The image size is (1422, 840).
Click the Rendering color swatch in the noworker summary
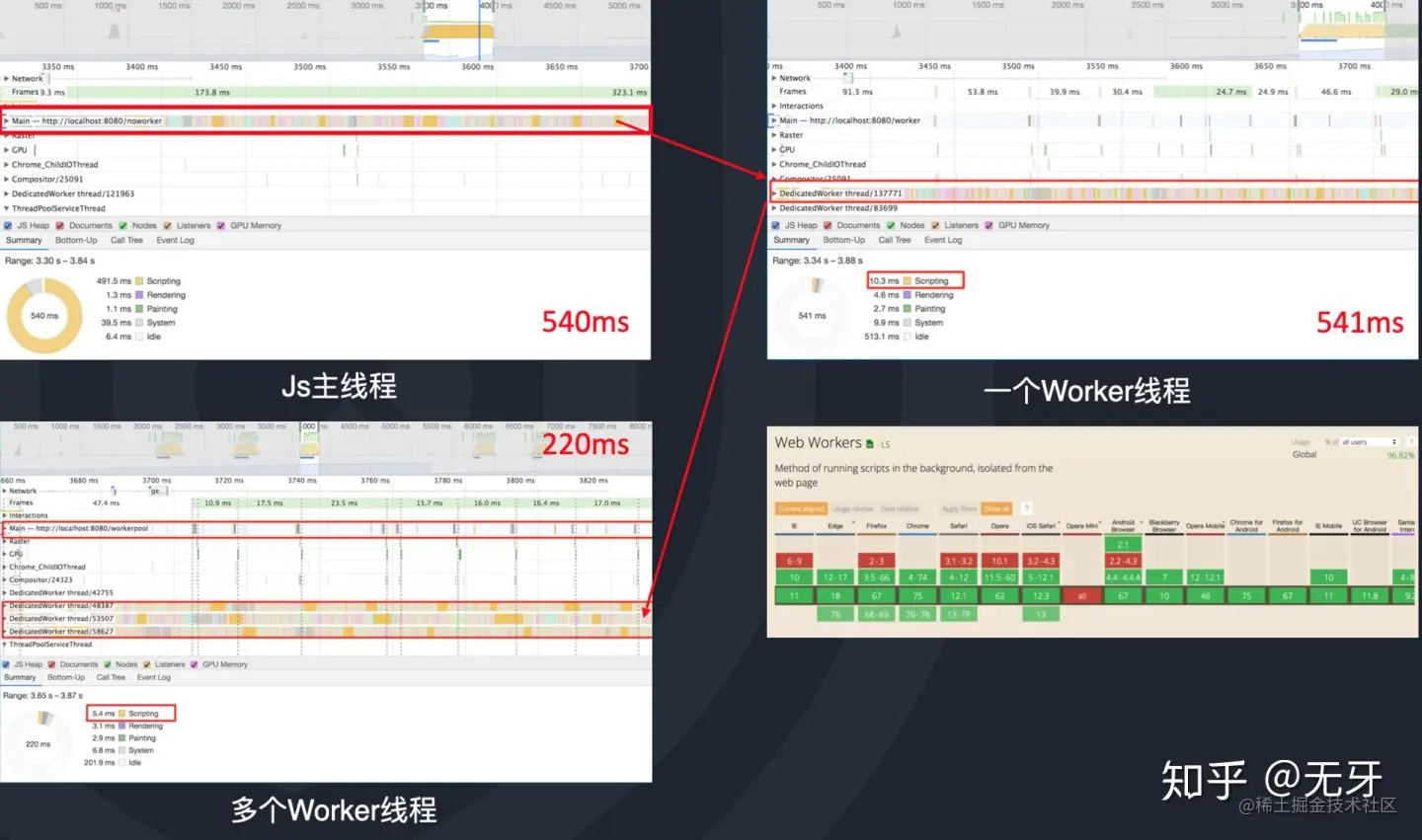point(139,295)
